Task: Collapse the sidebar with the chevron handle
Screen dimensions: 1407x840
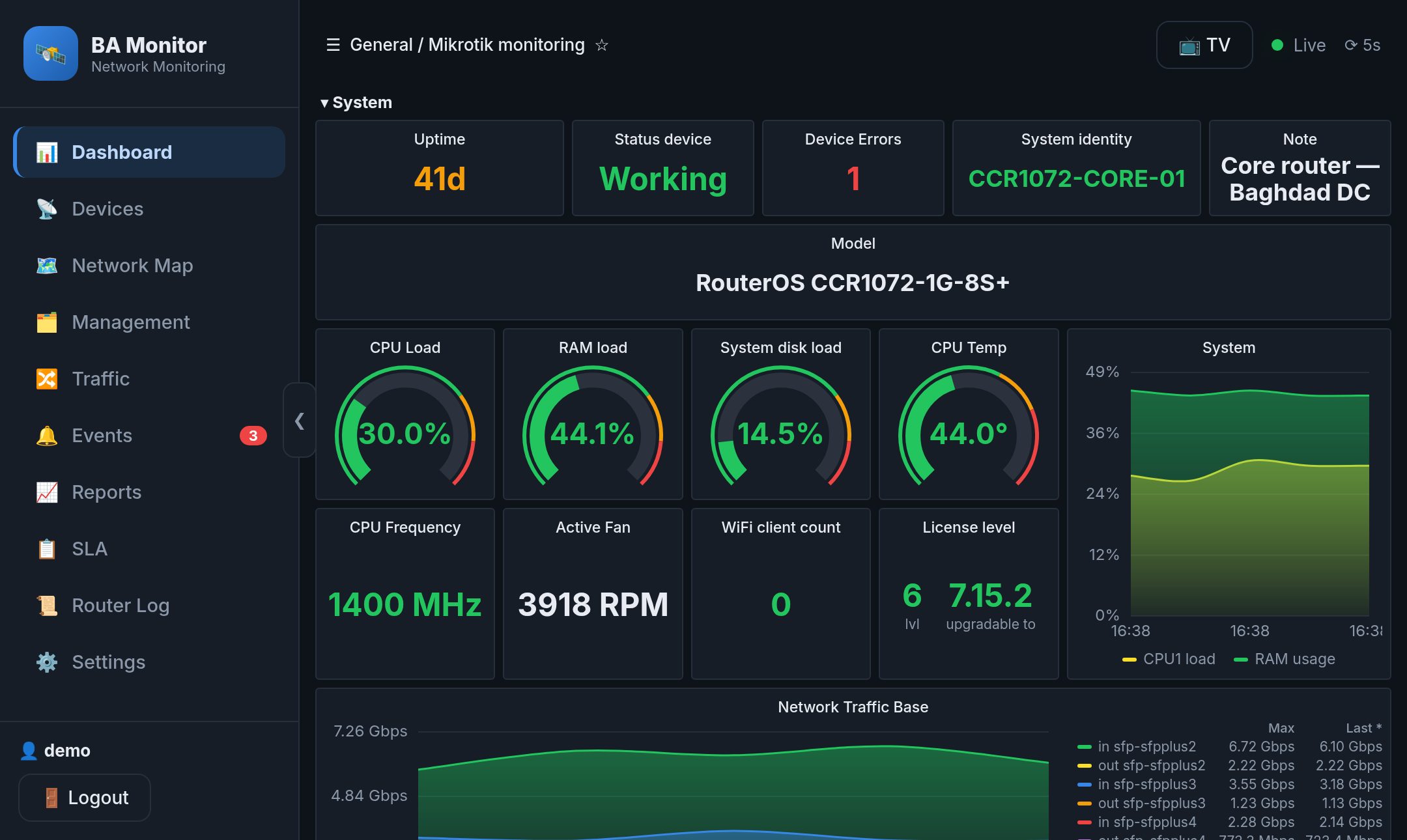Action: pyautogui.click(x=300, y=421)
